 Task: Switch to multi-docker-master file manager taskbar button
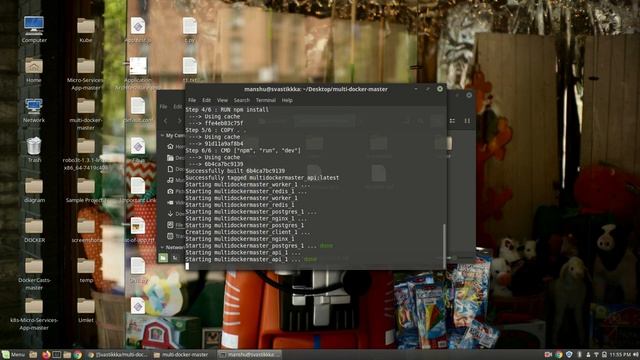[181, 355]
